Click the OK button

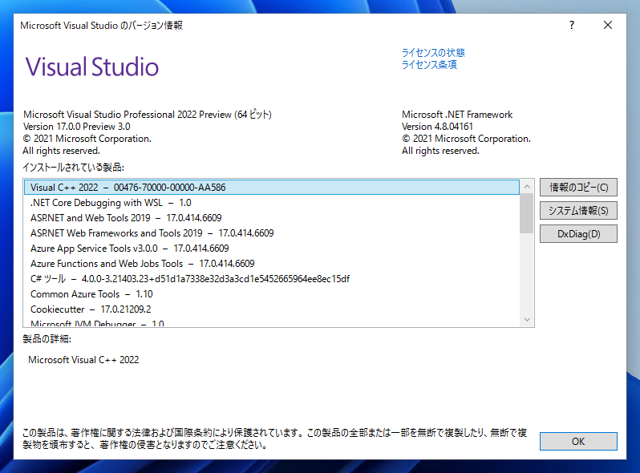click(x=578, y=441)
